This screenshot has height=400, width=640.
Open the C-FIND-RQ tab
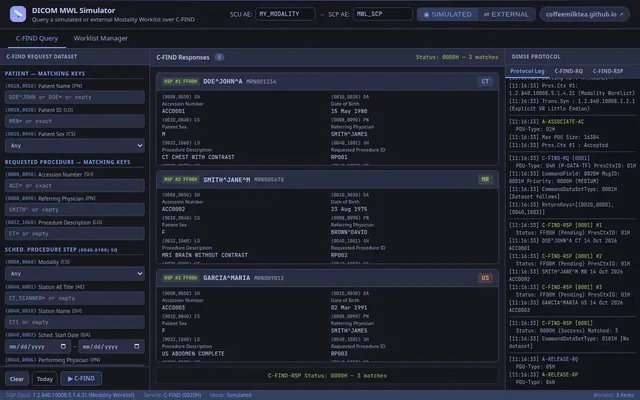click(x=569, y=71)
